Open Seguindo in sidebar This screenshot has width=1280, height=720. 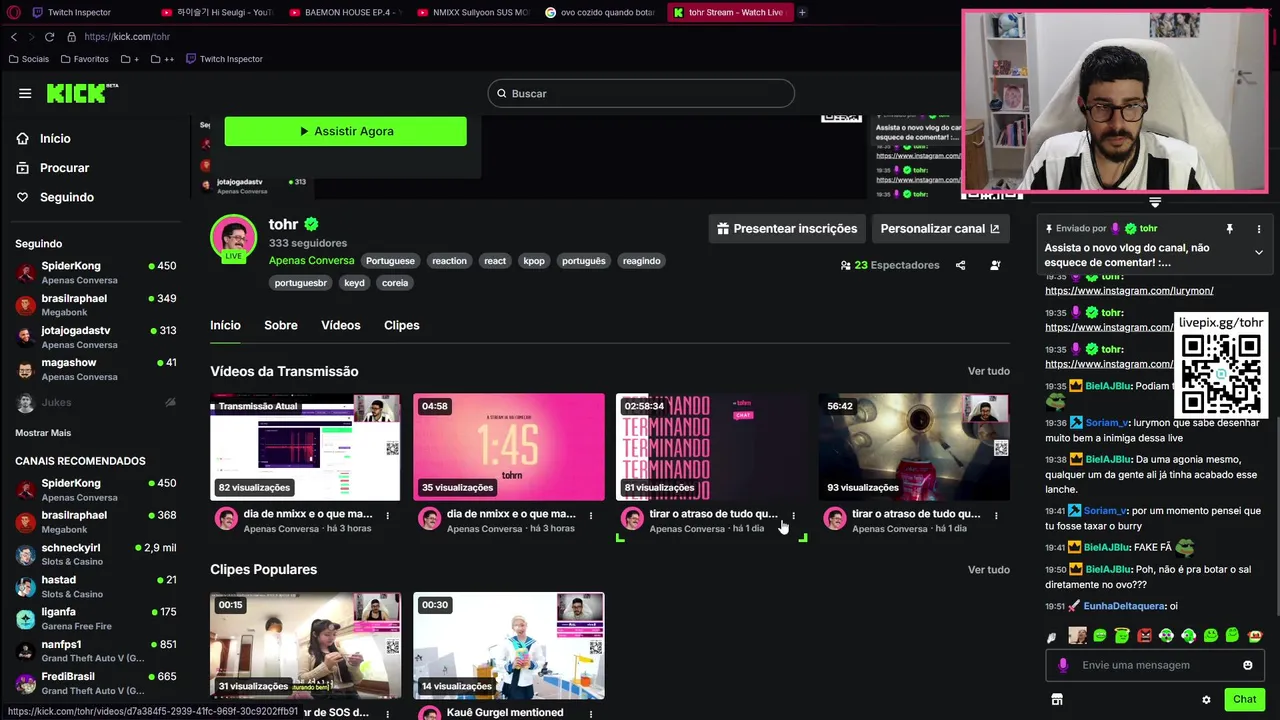(66, 197)
